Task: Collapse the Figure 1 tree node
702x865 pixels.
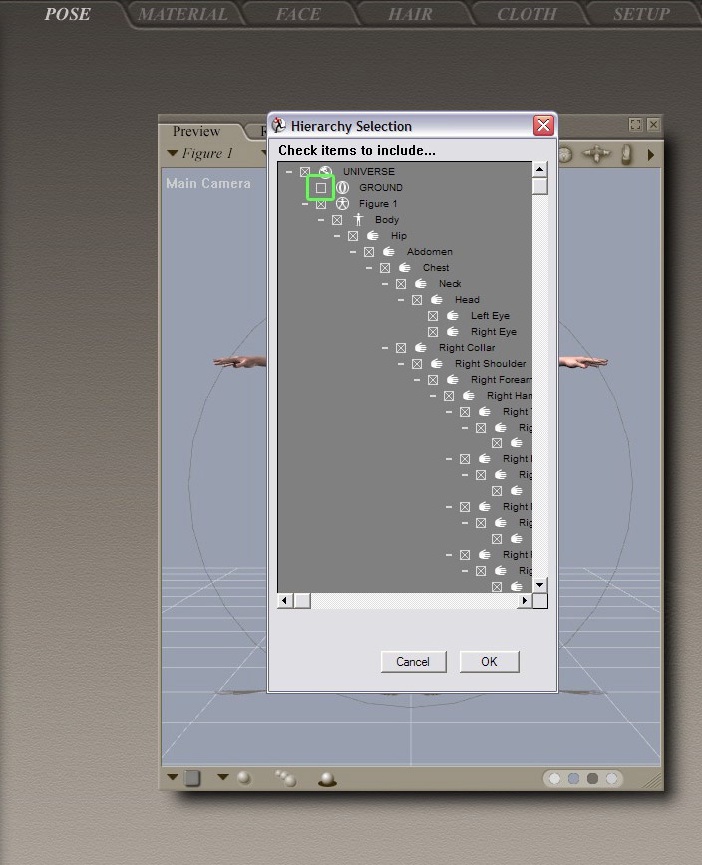Action: coord(305,204)
